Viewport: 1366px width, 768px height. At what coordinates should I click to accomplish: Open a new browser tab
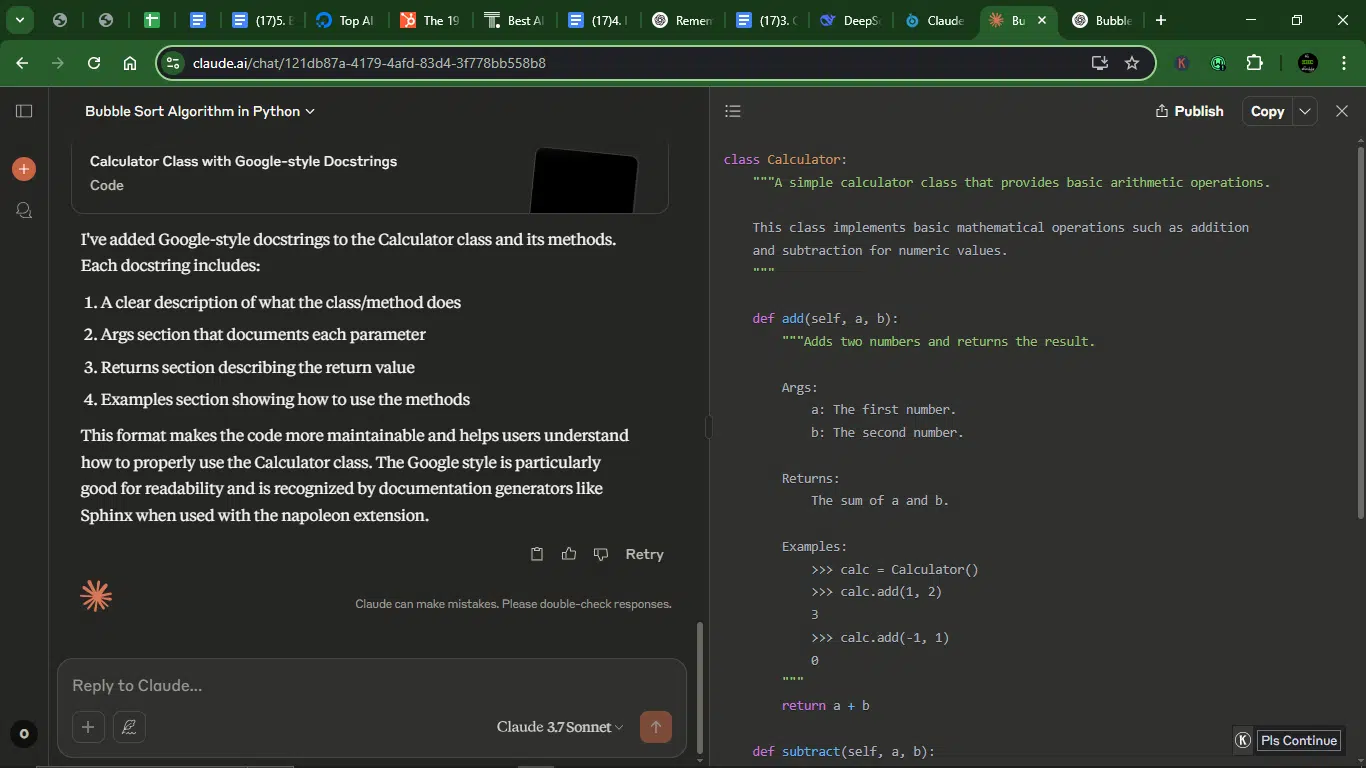(x=1160, y=20)
